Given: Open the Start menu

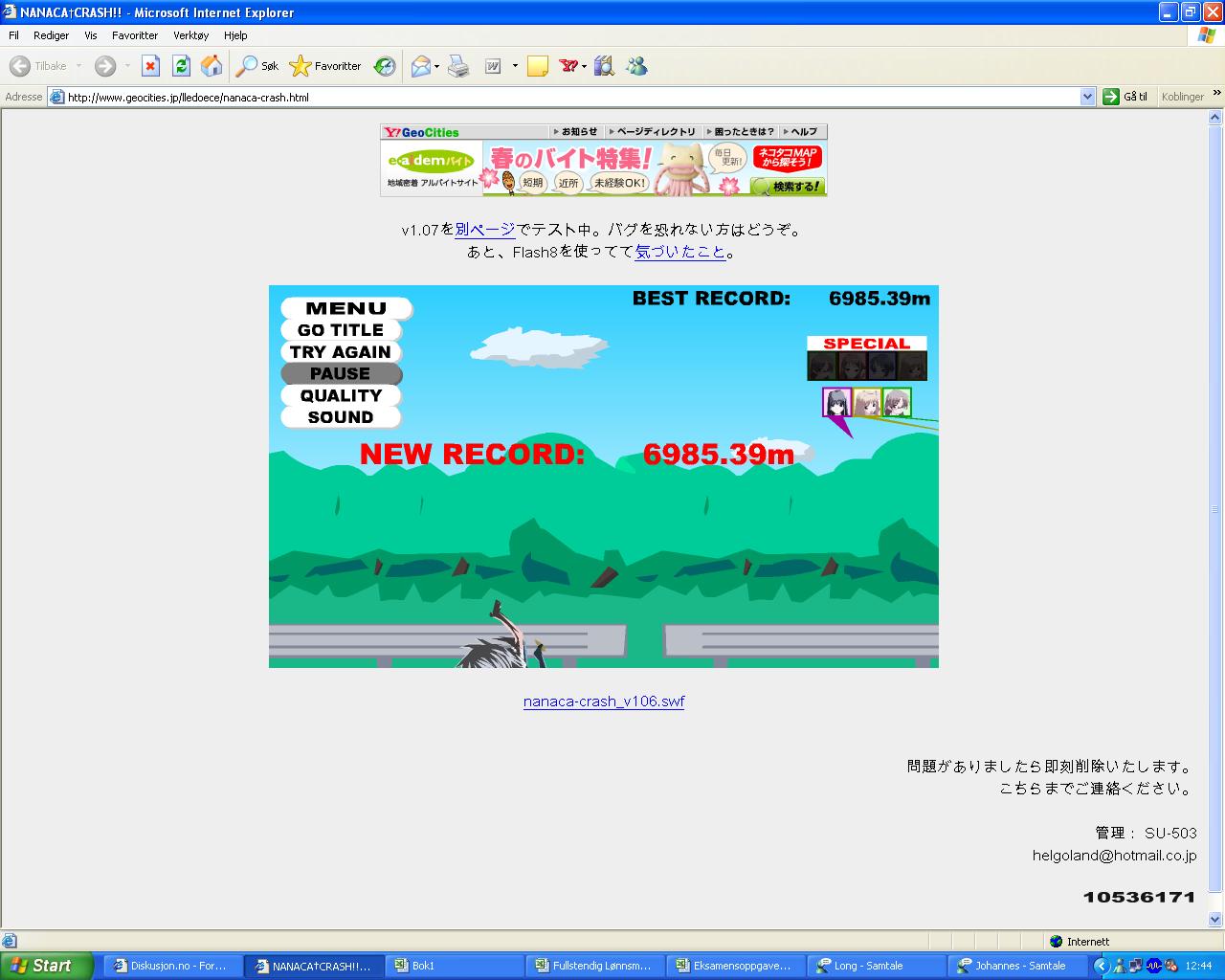Looking at the screenshot, I should coord(47,966).
